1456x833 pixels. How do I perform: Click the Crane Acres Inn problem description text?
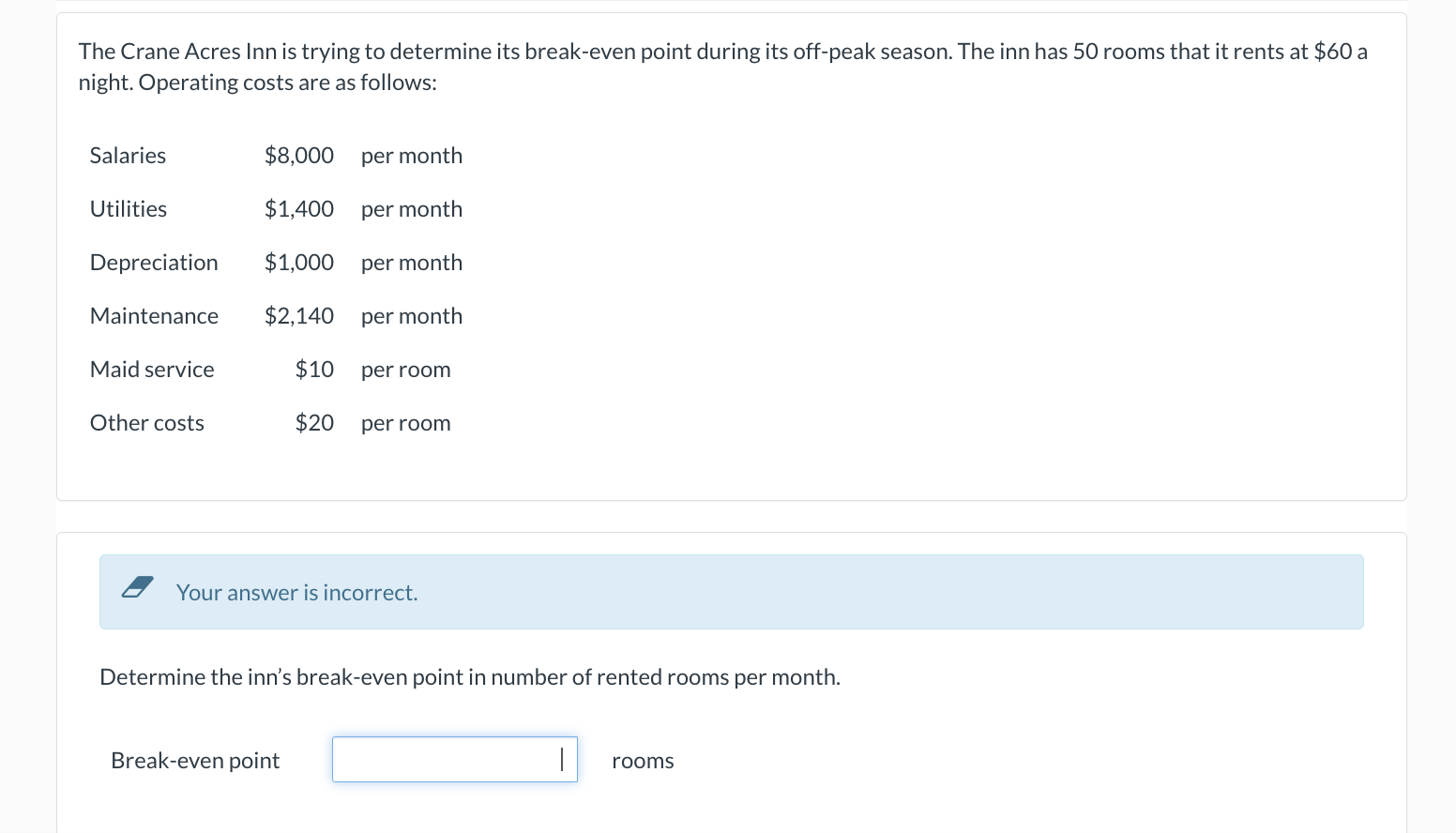tap(723, 67)
